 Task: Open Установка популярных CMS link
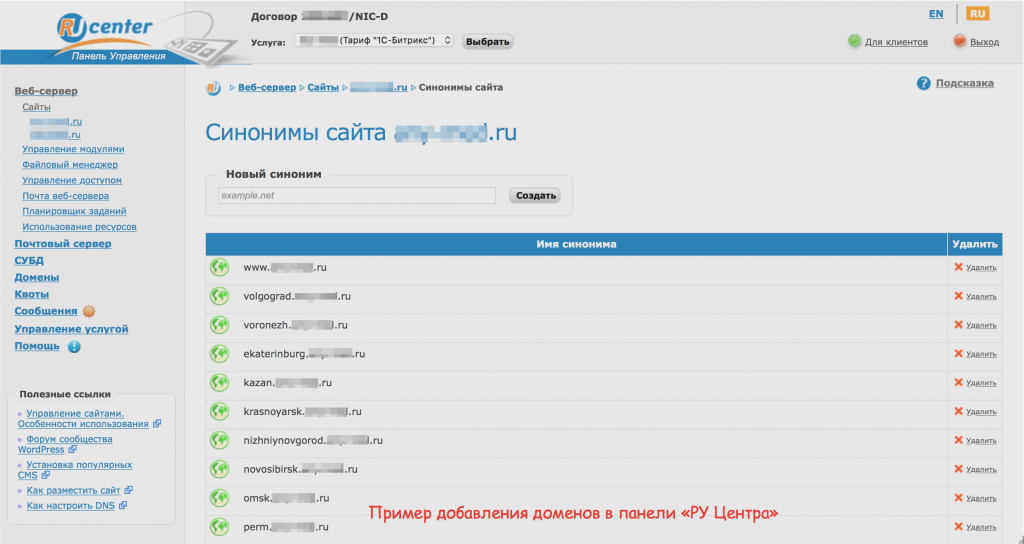(74, 470)
